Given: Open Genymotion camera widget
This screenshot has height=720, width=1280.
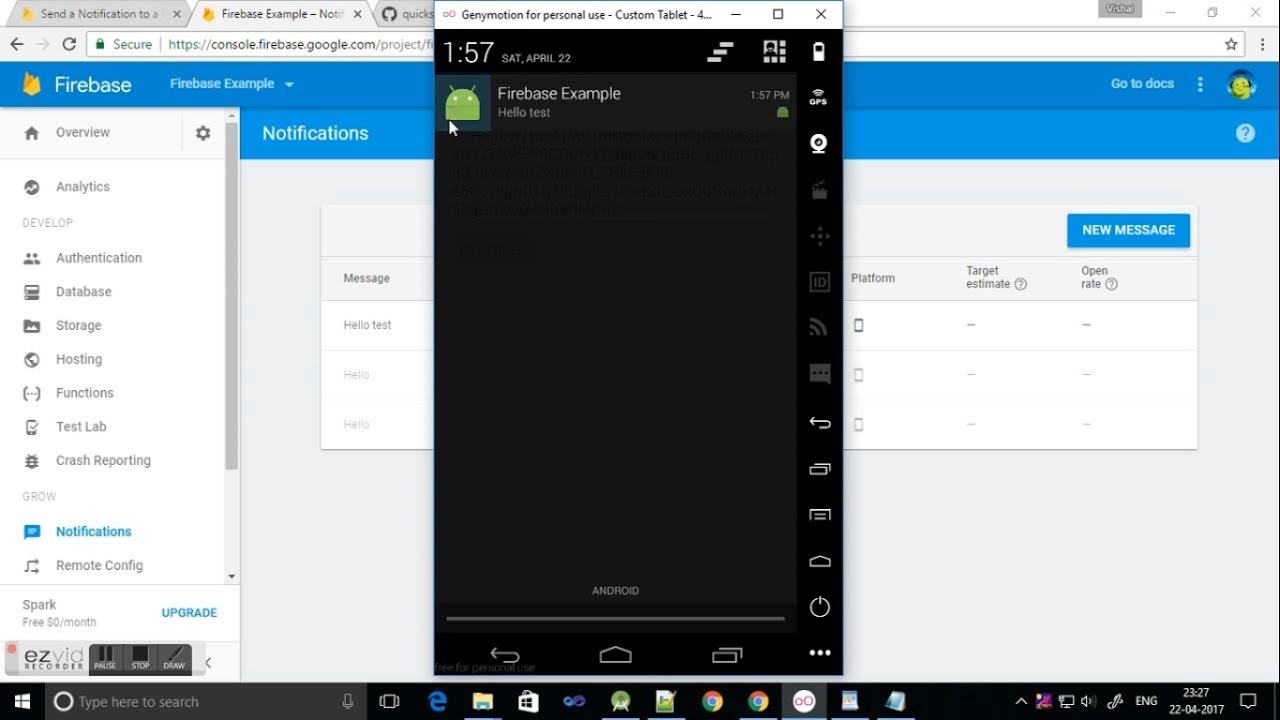Looking at the screenshot, I should (819, 144).
